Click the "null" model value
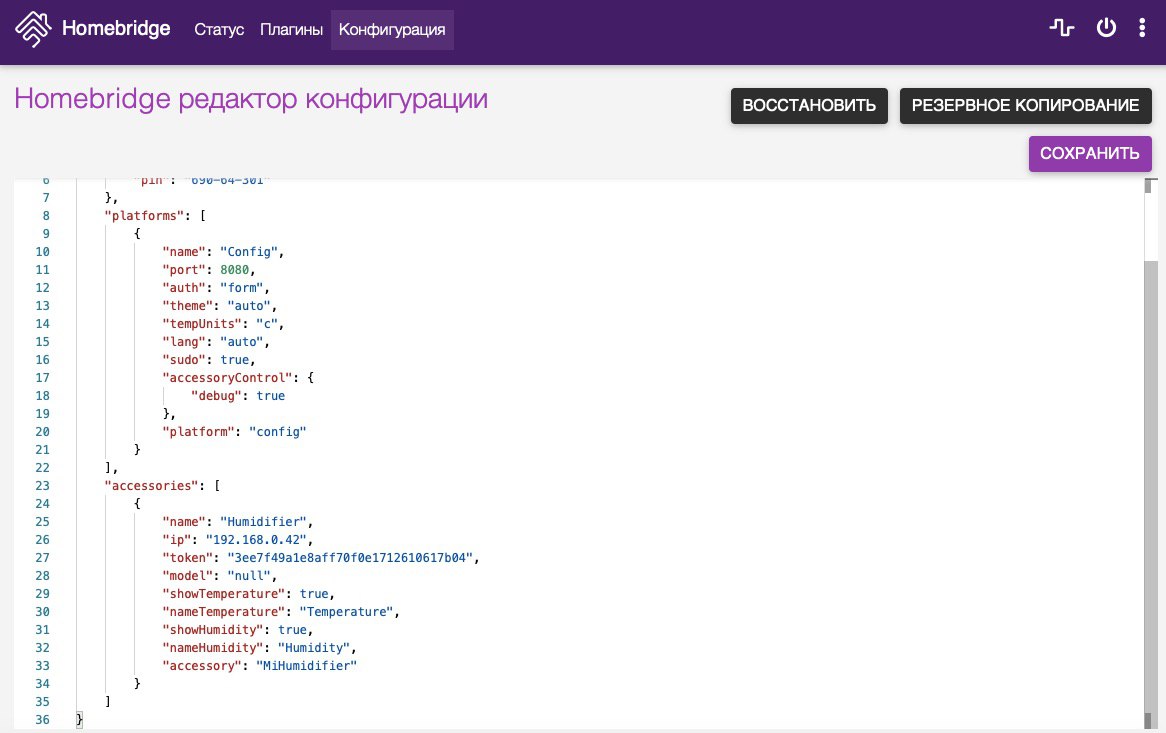 [x=249, y=575]
